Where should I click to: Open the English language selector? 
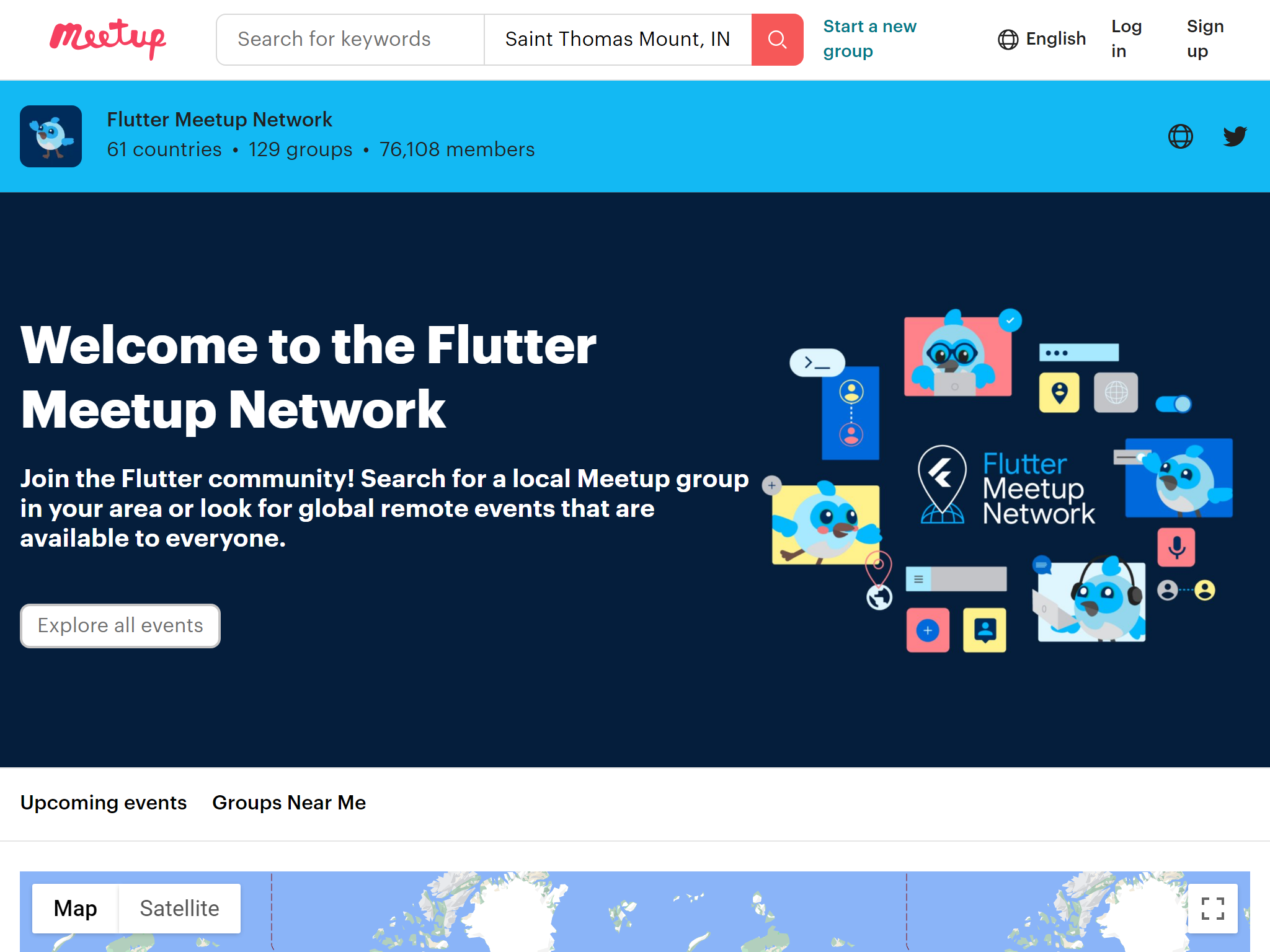tap(1042, 39)
